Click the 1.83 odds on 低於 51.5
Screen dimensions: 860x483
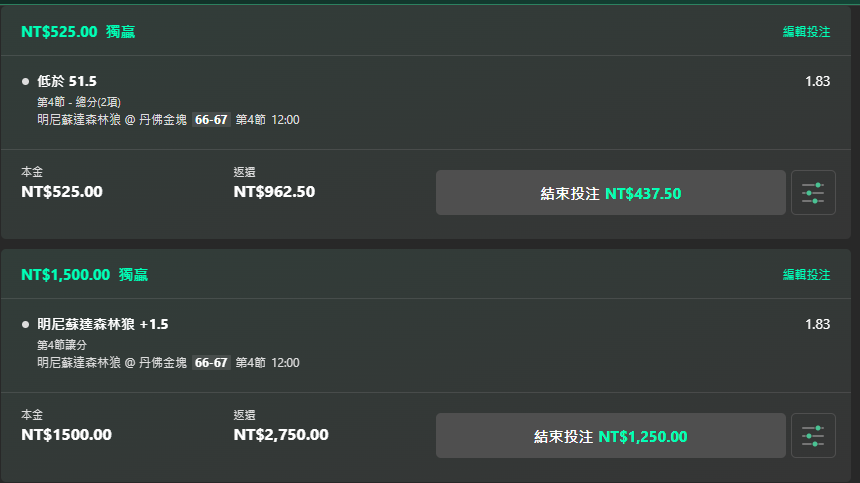pyautogui.click(x=817, y=81)
